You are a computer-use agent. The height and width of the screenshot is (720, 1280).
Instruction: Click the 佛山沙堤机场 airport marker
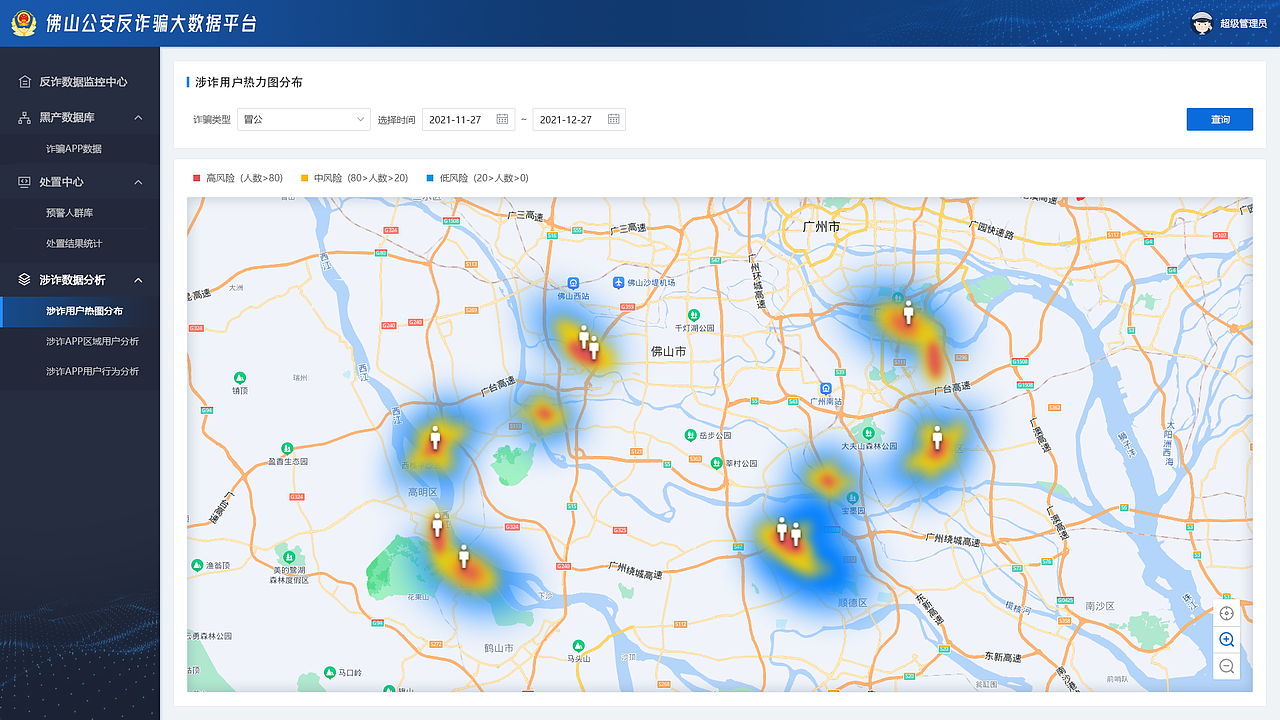(618, 283)
